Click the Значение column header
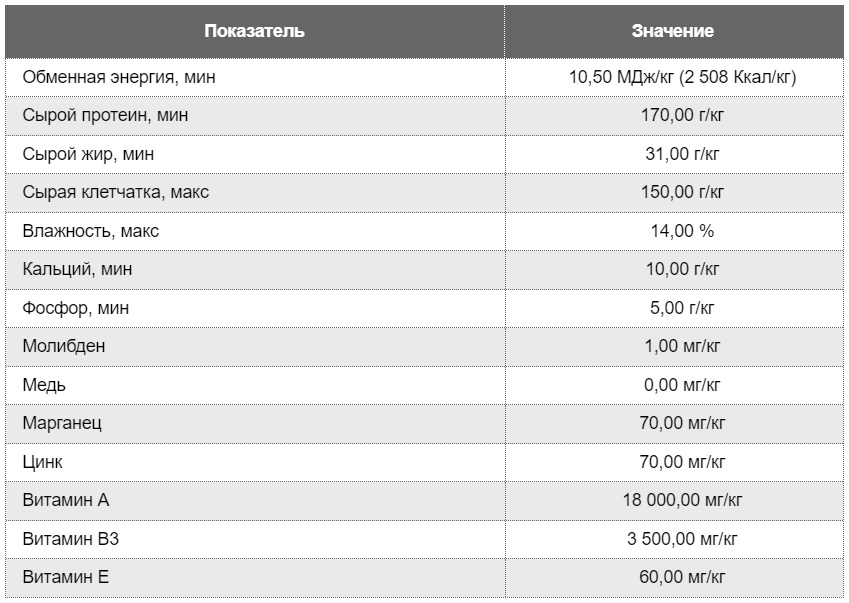Image resolution: width=849 pixels, height=603 pixels. (672, 31)
